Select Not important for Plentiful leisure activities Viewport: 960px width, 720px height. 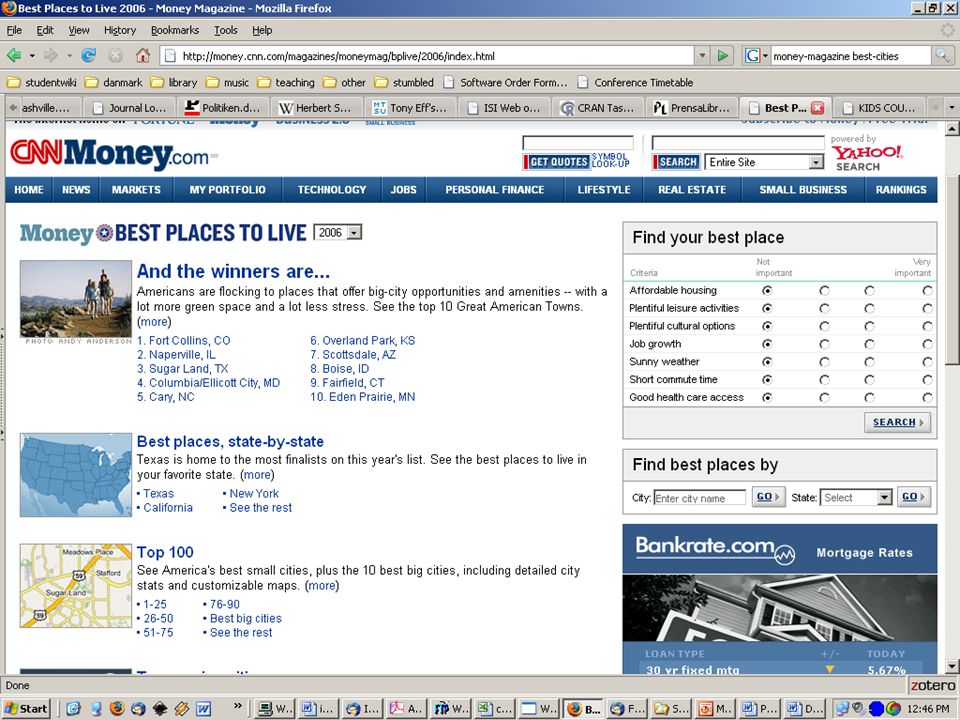click(767, 309)
